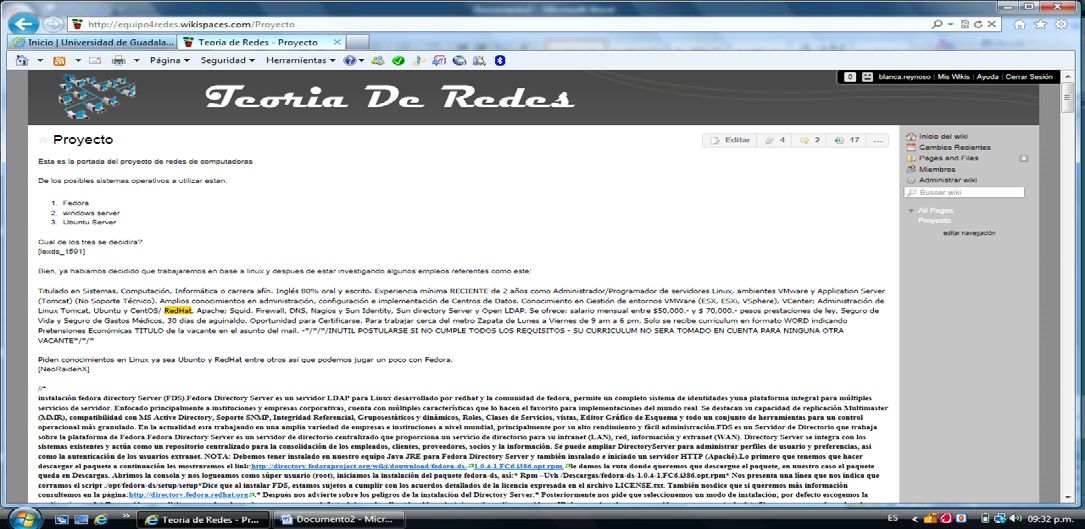Click the globe discussion toolbar icon

[459, 60]
